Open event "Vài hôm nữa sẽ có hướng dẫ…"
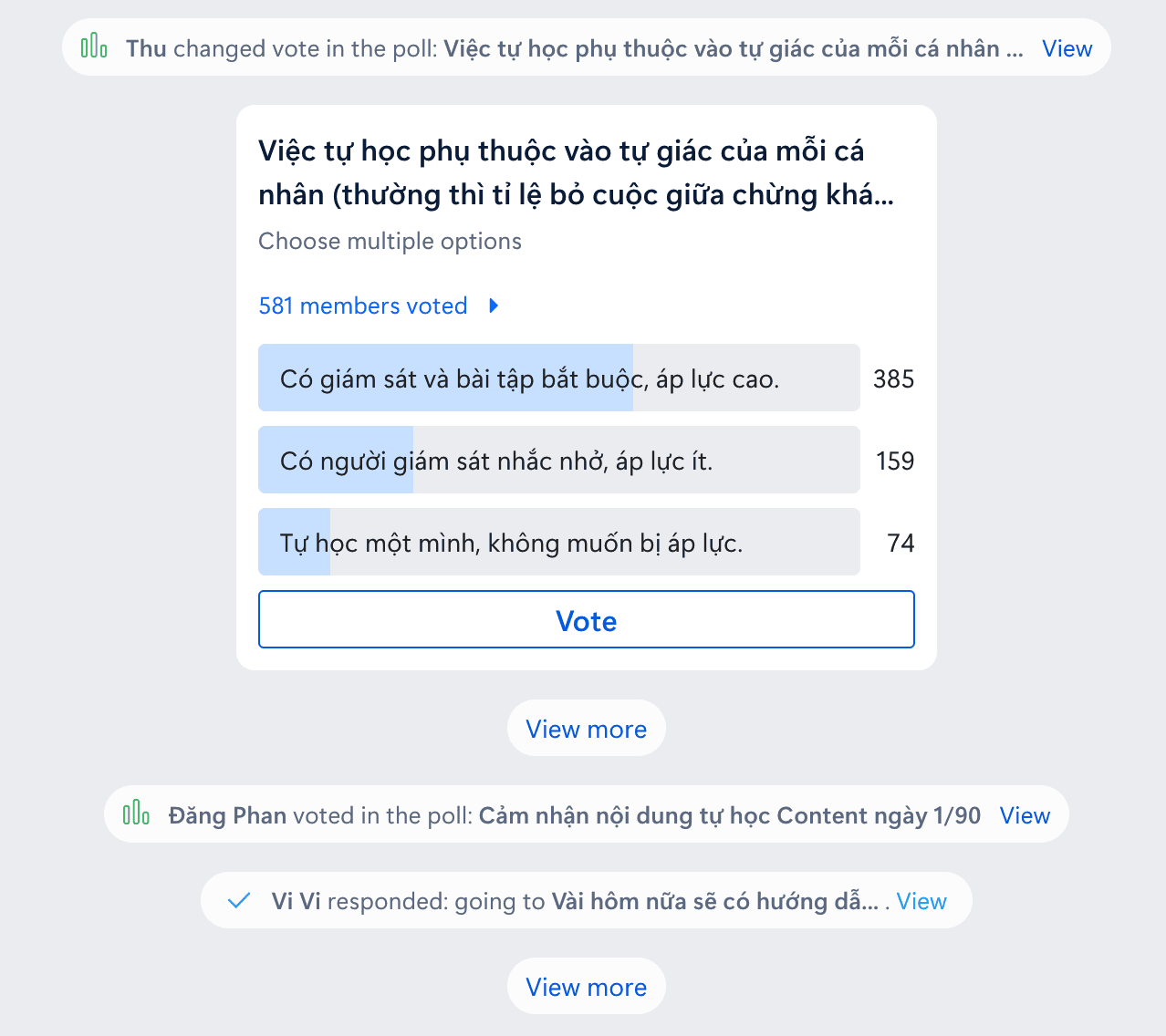1166x1036 pixels. point(714,901)
